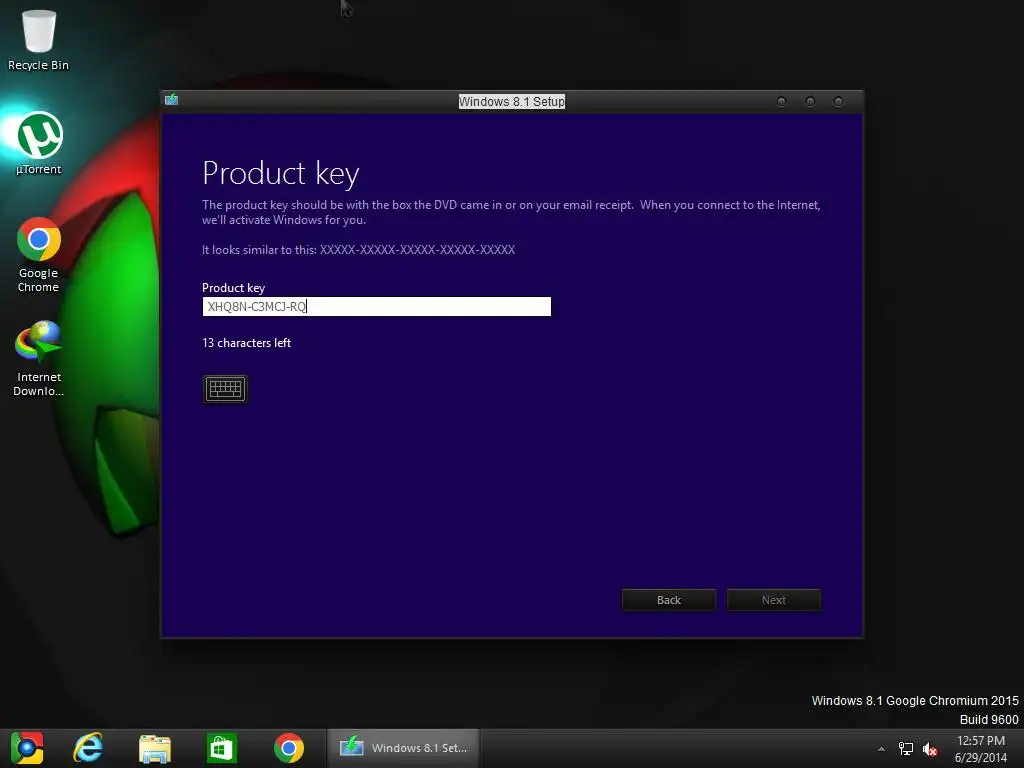Click the Next button

tap(774, 600)
